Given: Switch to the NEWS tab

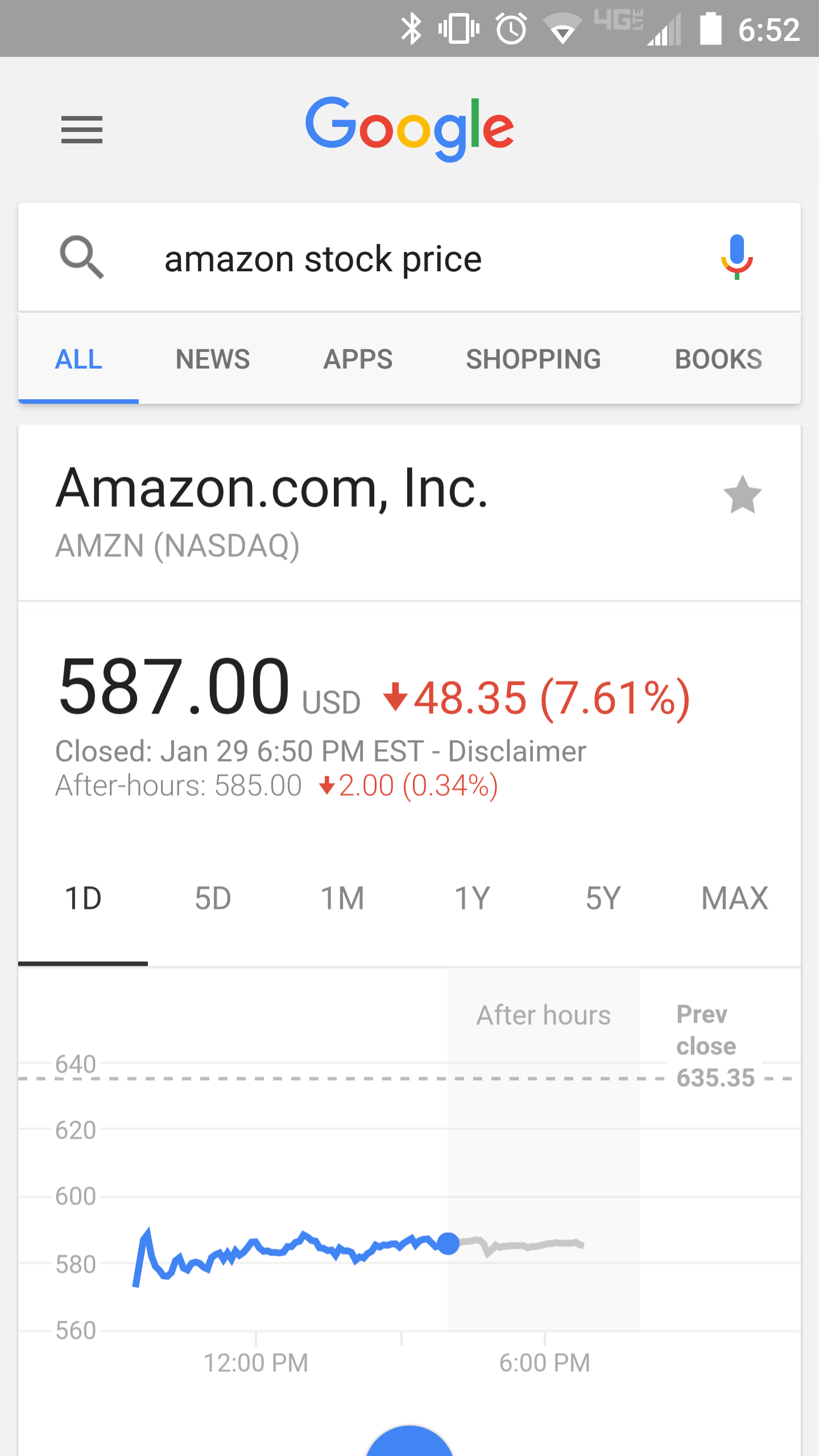Looking at the screenshot, I should (213, 359).
